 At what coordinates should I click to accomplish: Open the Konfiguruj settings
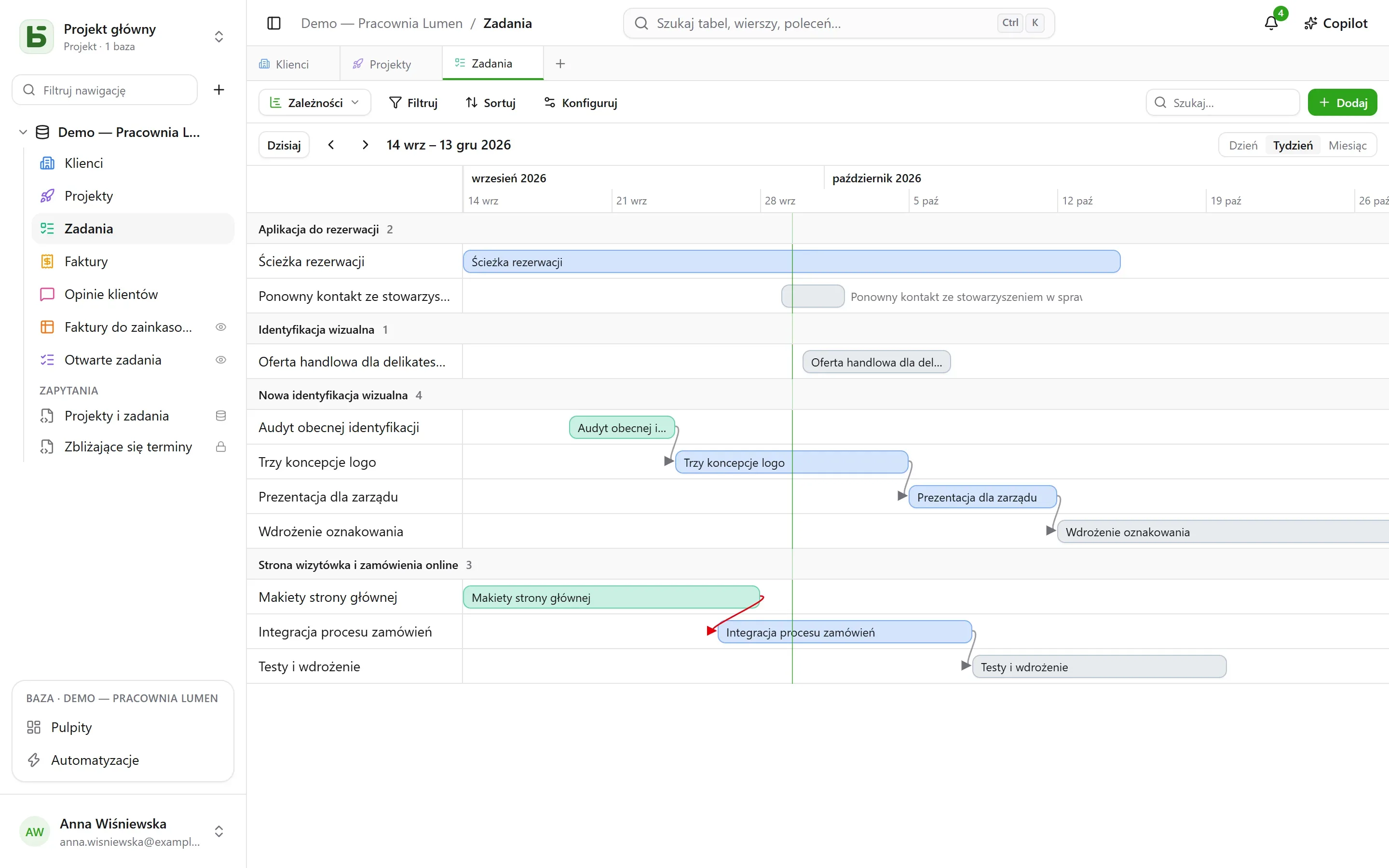tap(581, 103)
